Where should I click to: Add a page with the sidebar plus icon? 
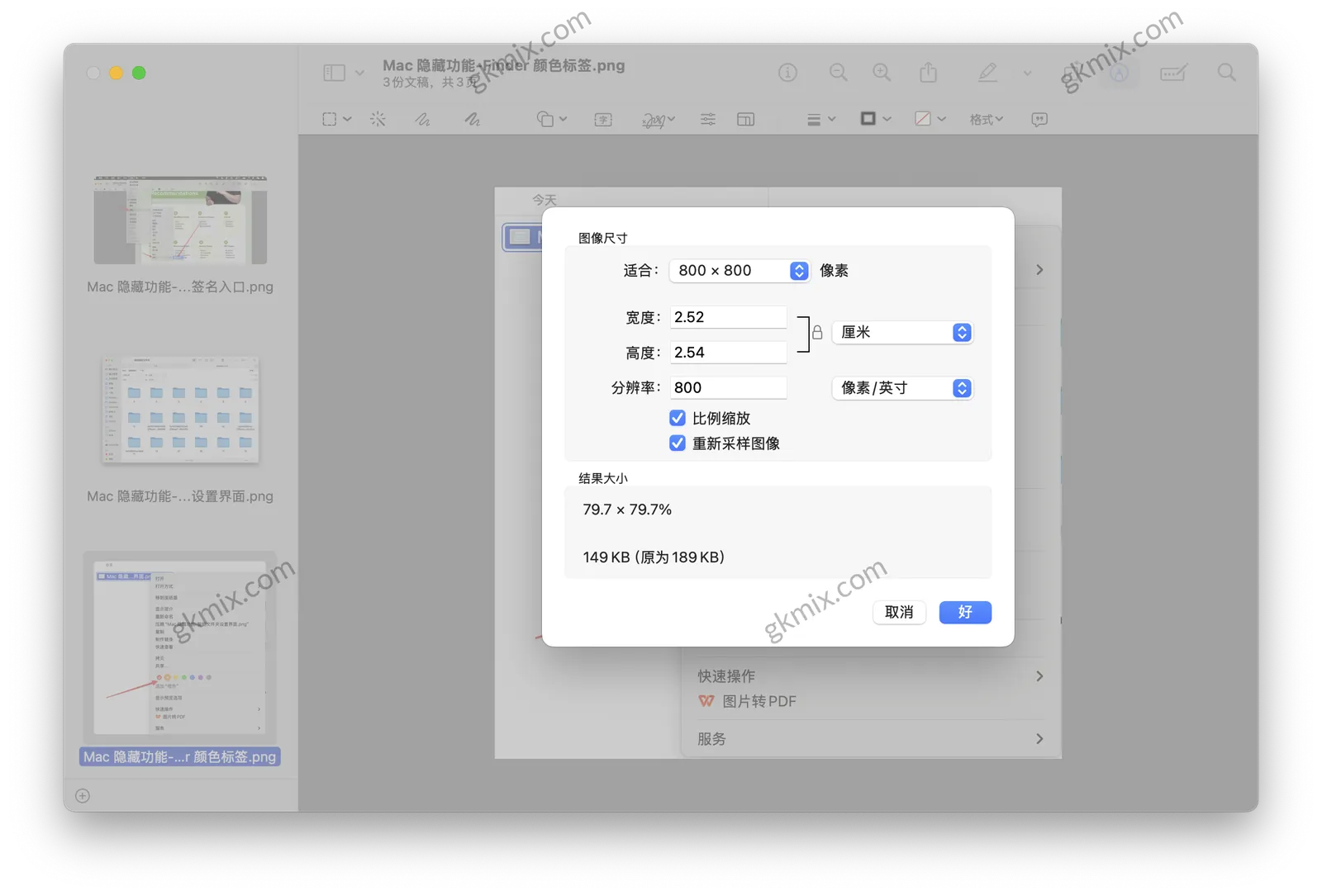point(83,796)
